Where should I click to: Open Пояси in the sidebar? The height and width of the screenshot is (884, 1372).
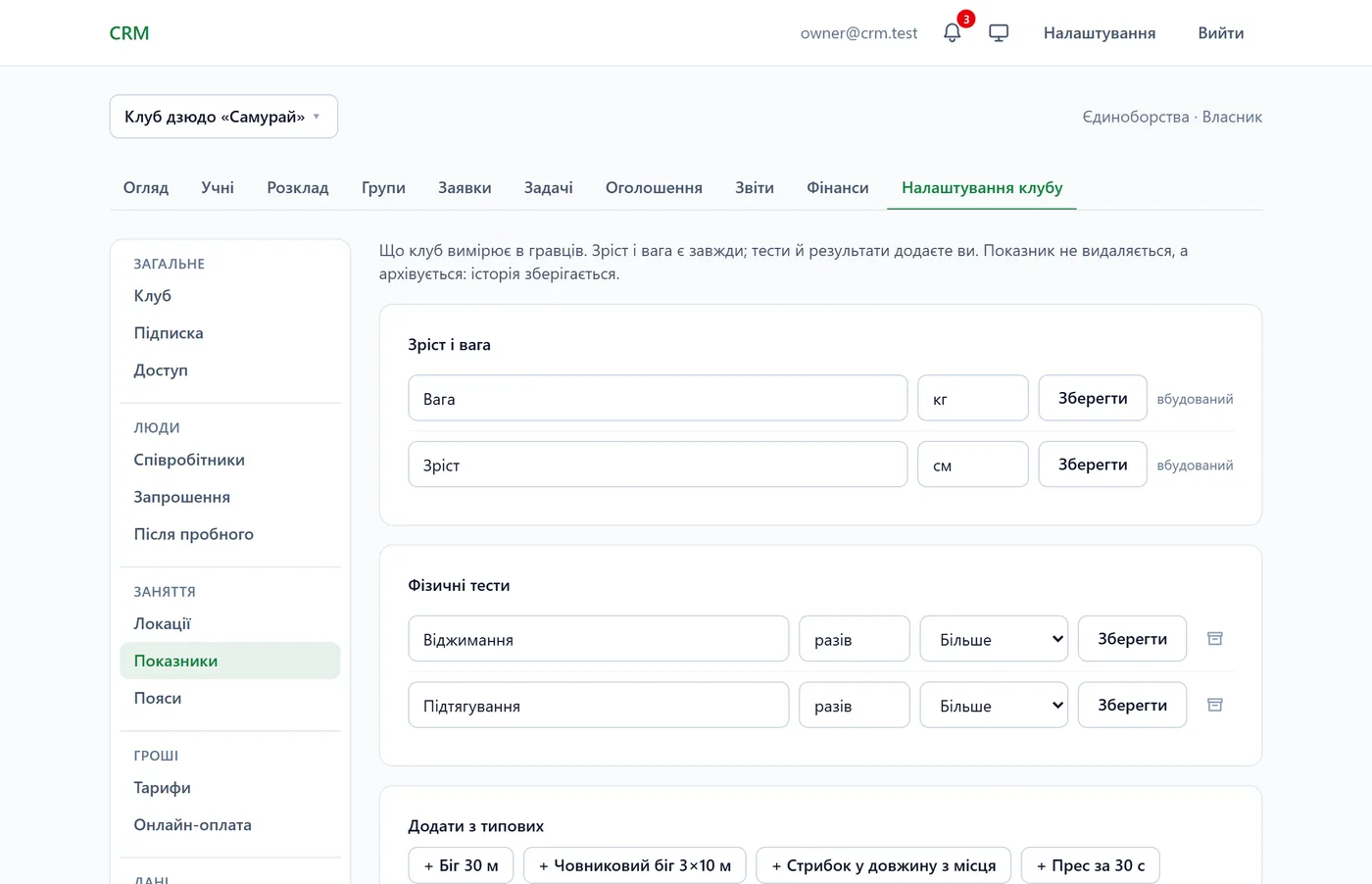230,698
